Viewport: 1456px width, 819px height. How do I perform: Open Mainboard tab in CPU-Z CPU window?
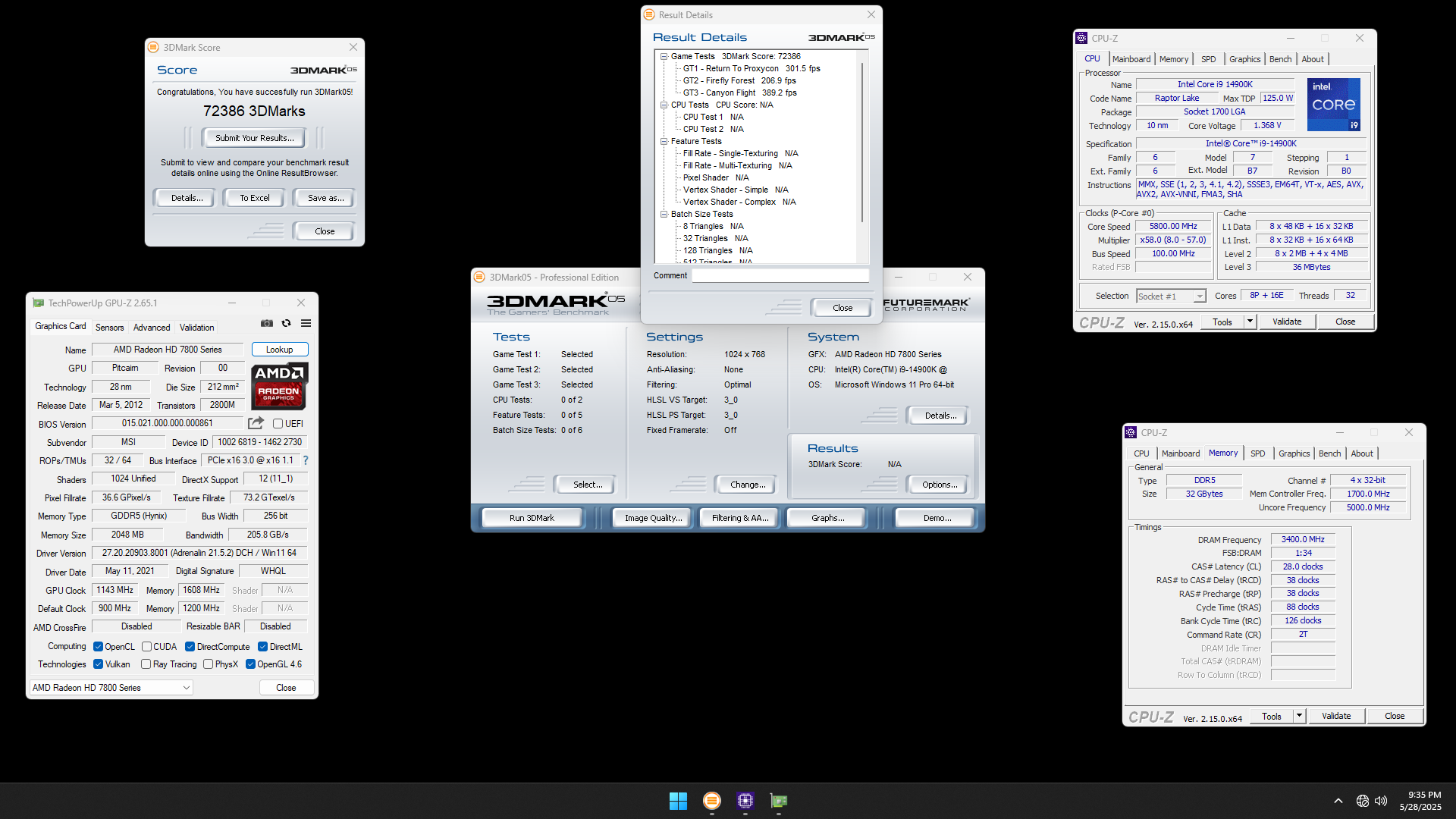(1131, 59)
